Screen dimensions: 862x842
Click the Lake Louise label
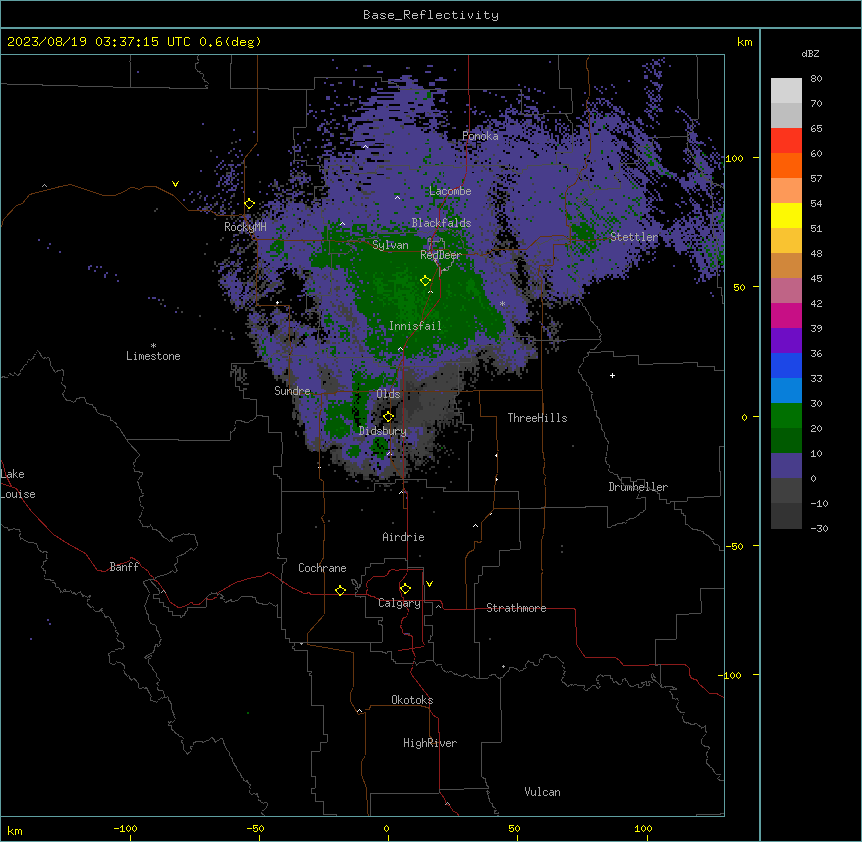point(17,484)
